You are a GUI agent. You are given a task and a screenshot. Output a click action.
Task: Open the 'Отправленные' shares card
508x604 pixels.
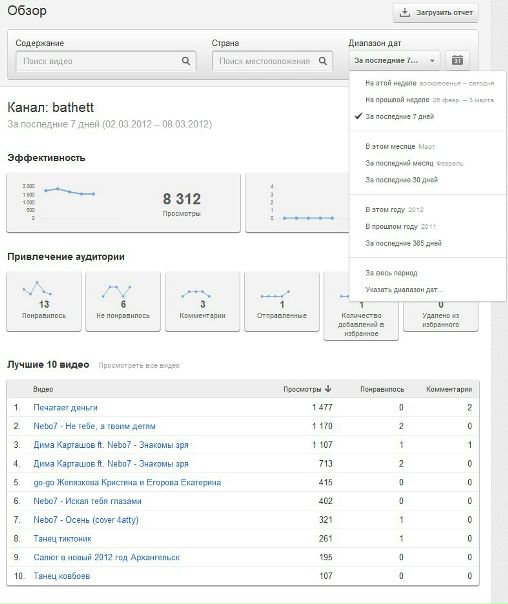[282, 301]
